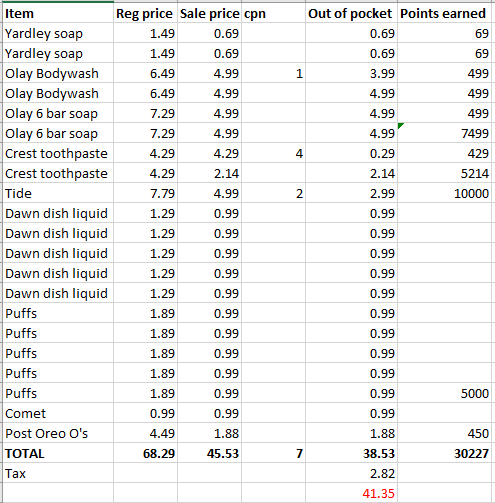Click the 10000 points cell for Tide
The height and width of the screenshot is (503, 495).
[x=444, y=193]
